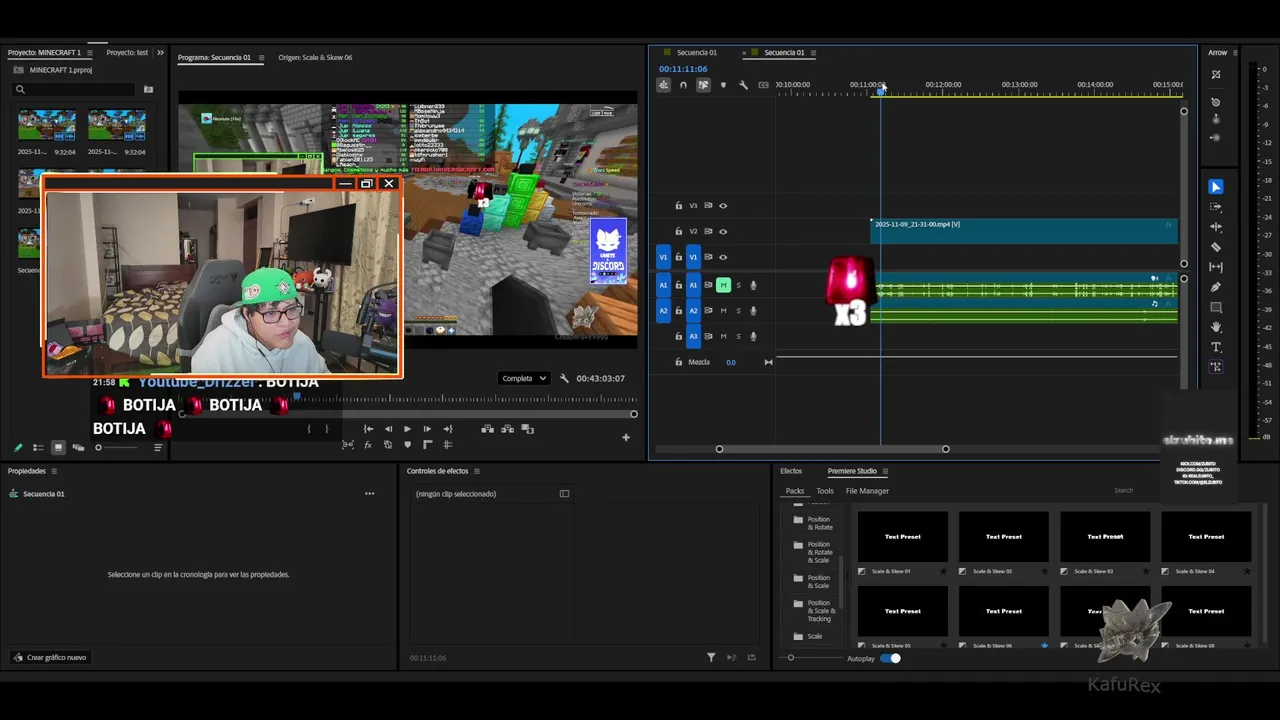1280x720 pixels.
Task: Open the Program monitor button editor plus
Action: (626, 437)
